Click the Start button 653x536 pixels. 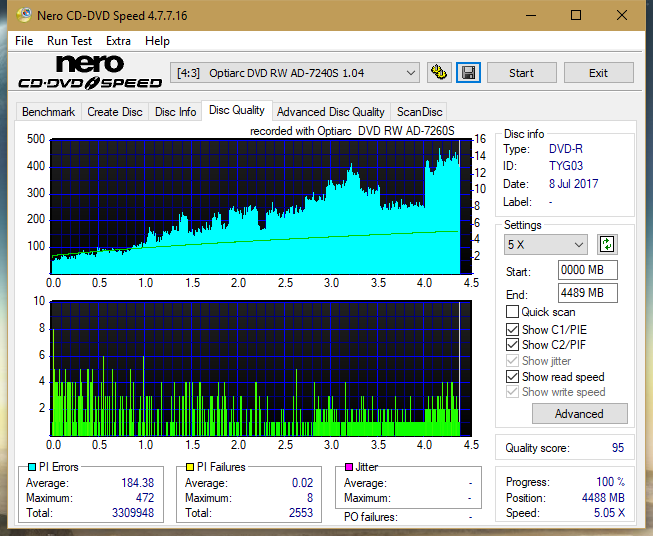(x=521, y=73)
